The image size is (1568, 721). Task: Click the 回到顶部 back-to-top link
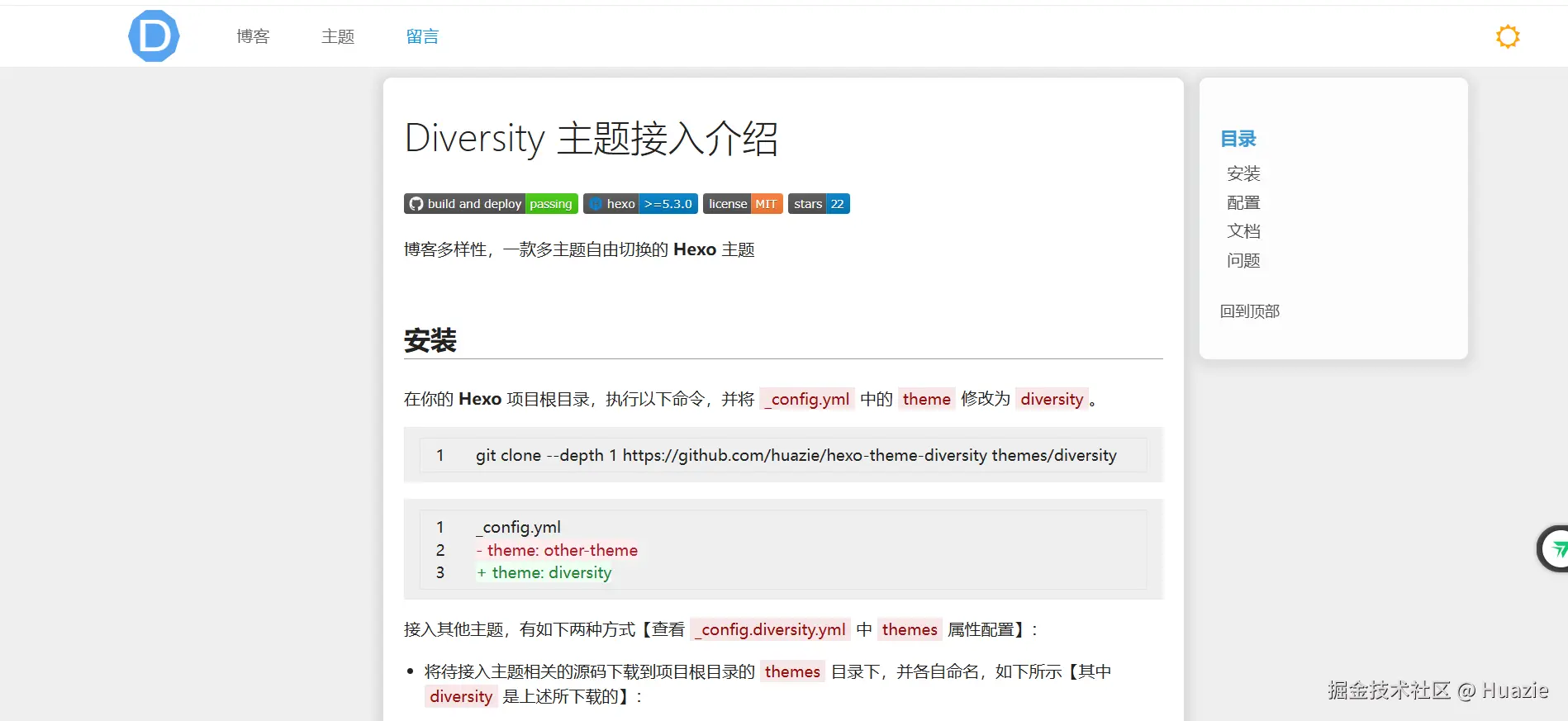click(x=1250, y=311)
